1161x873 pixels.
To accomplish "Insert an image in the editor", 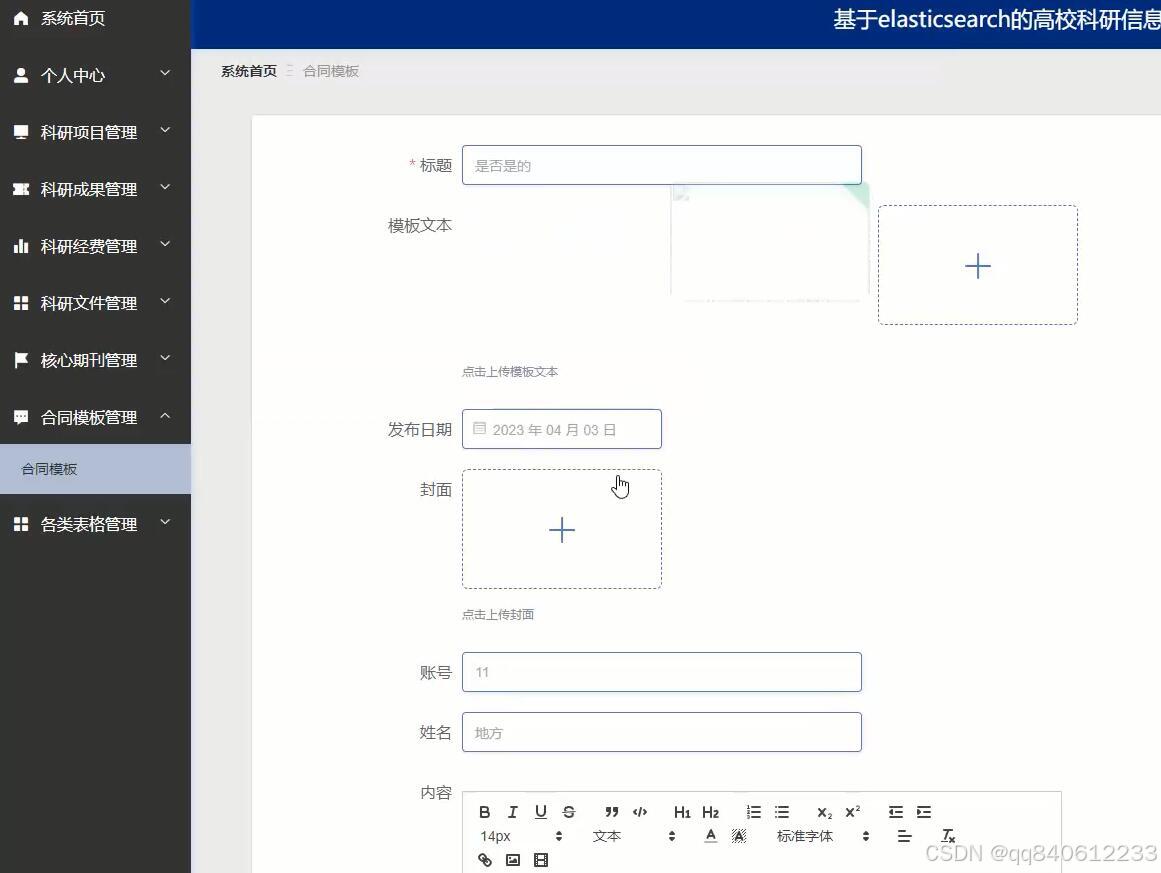I will (x=512, y=860).
